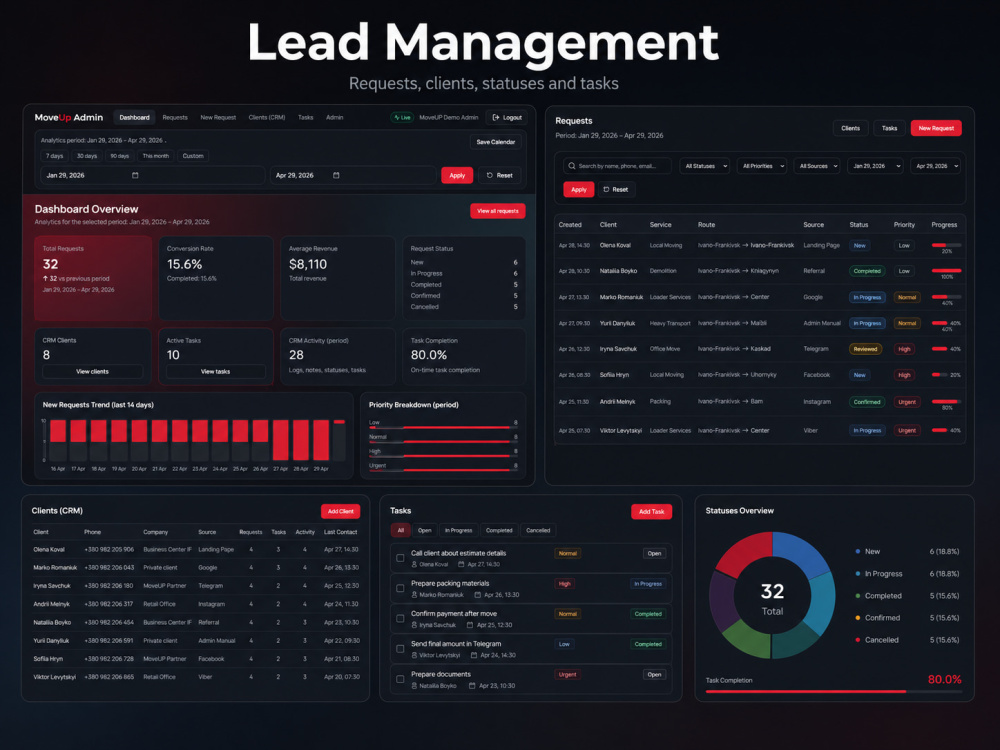Click the 100% progress bar in Nataliia Boyko's request row
This screenshot has width=1000, height=750.
946,271
